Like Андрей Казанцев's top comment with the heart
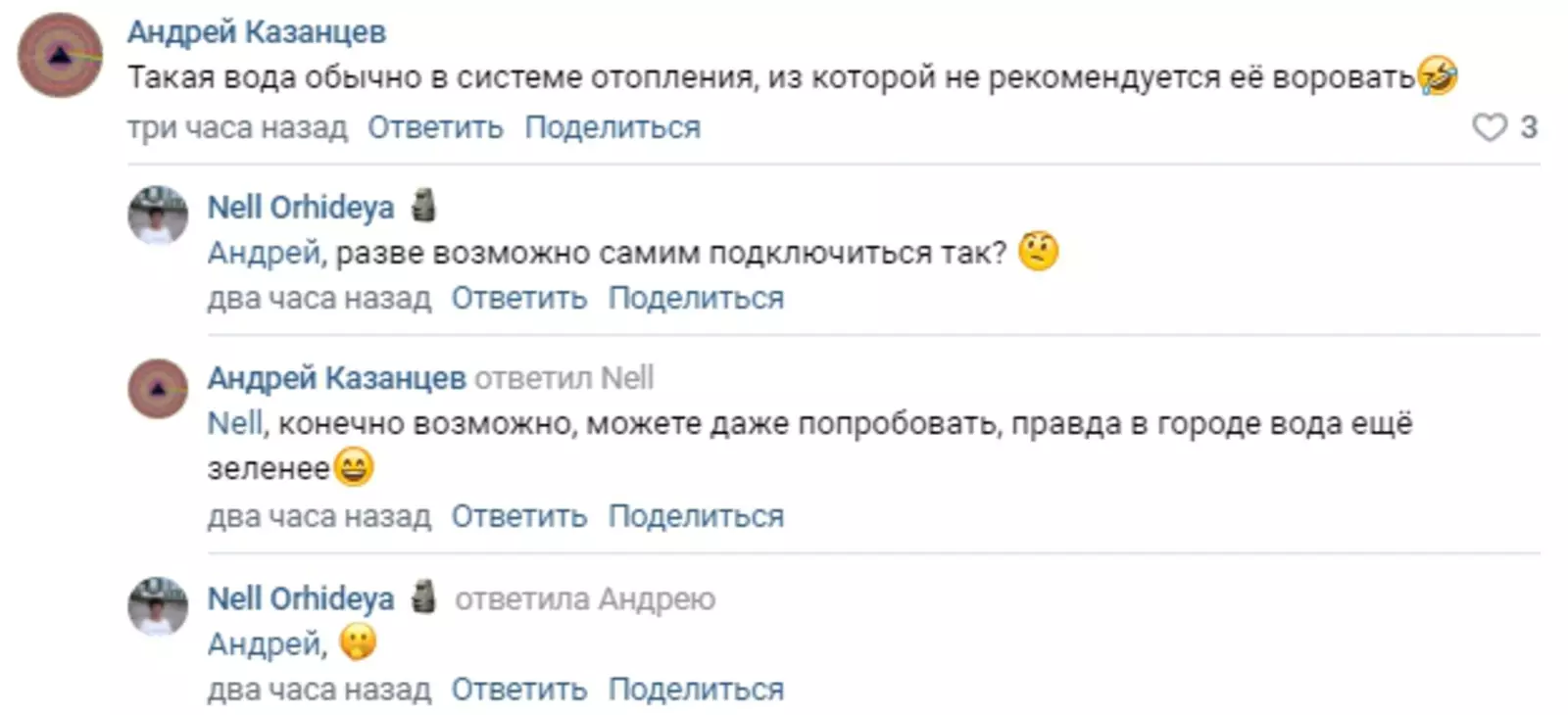Image resolution: width=1568 pixels, height=715 pixels. click(1490, 127)
